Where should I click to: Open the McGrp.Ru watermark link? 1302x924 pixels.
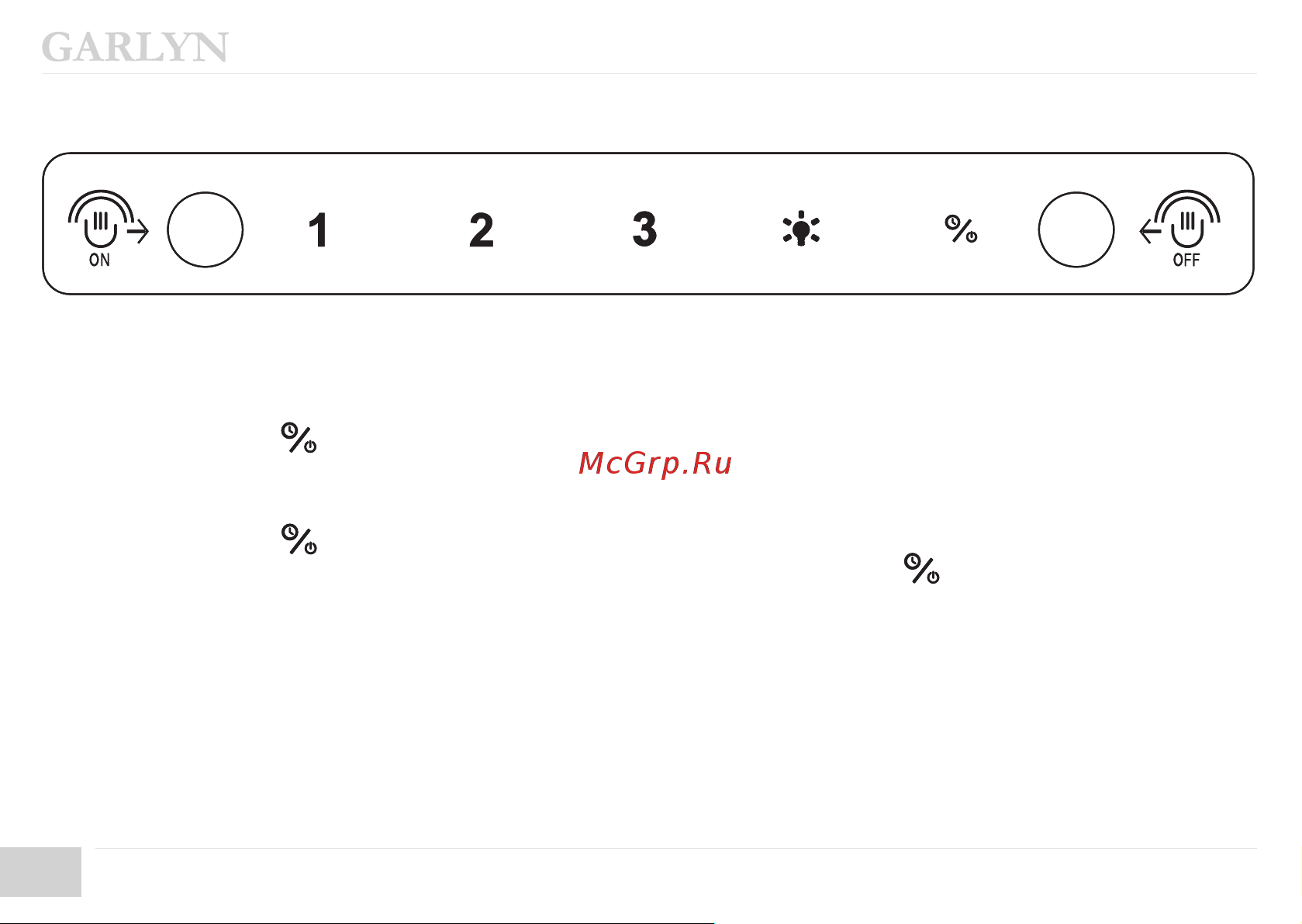[655, 464]
